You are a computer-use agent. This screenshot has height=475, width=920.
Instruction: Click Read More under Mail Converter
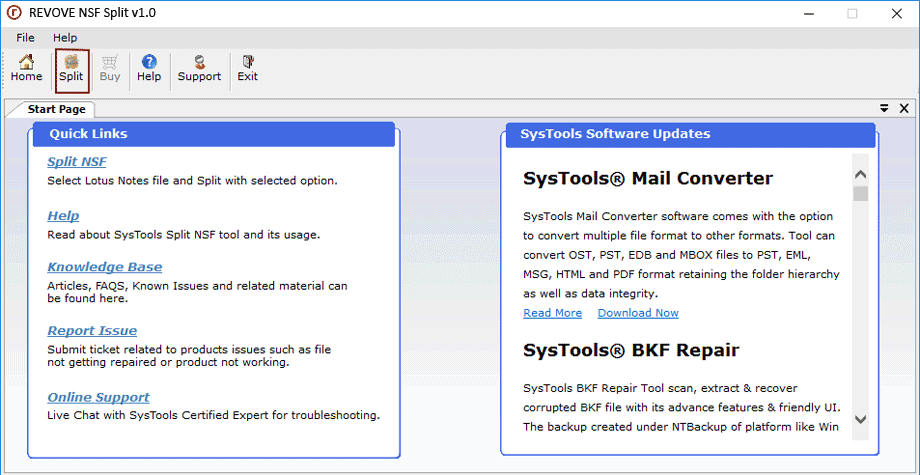(x=553, y=313)
